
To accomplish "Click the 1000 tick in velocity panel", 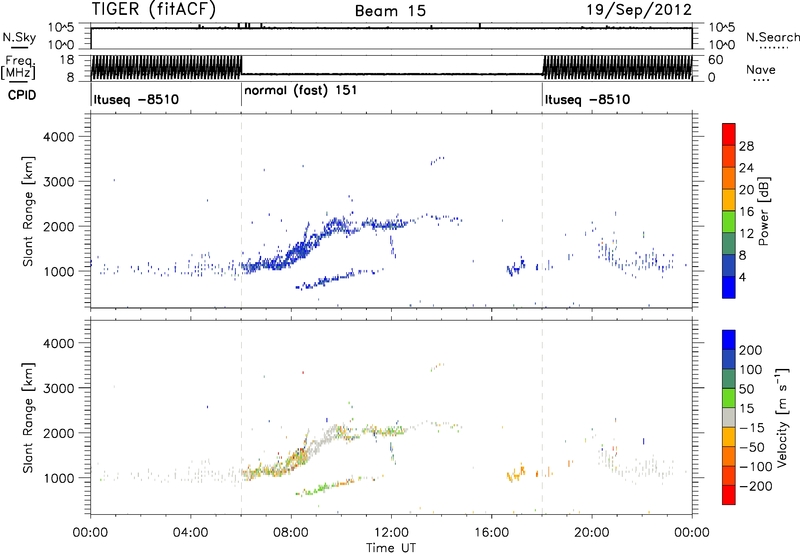I will (58, 478).
